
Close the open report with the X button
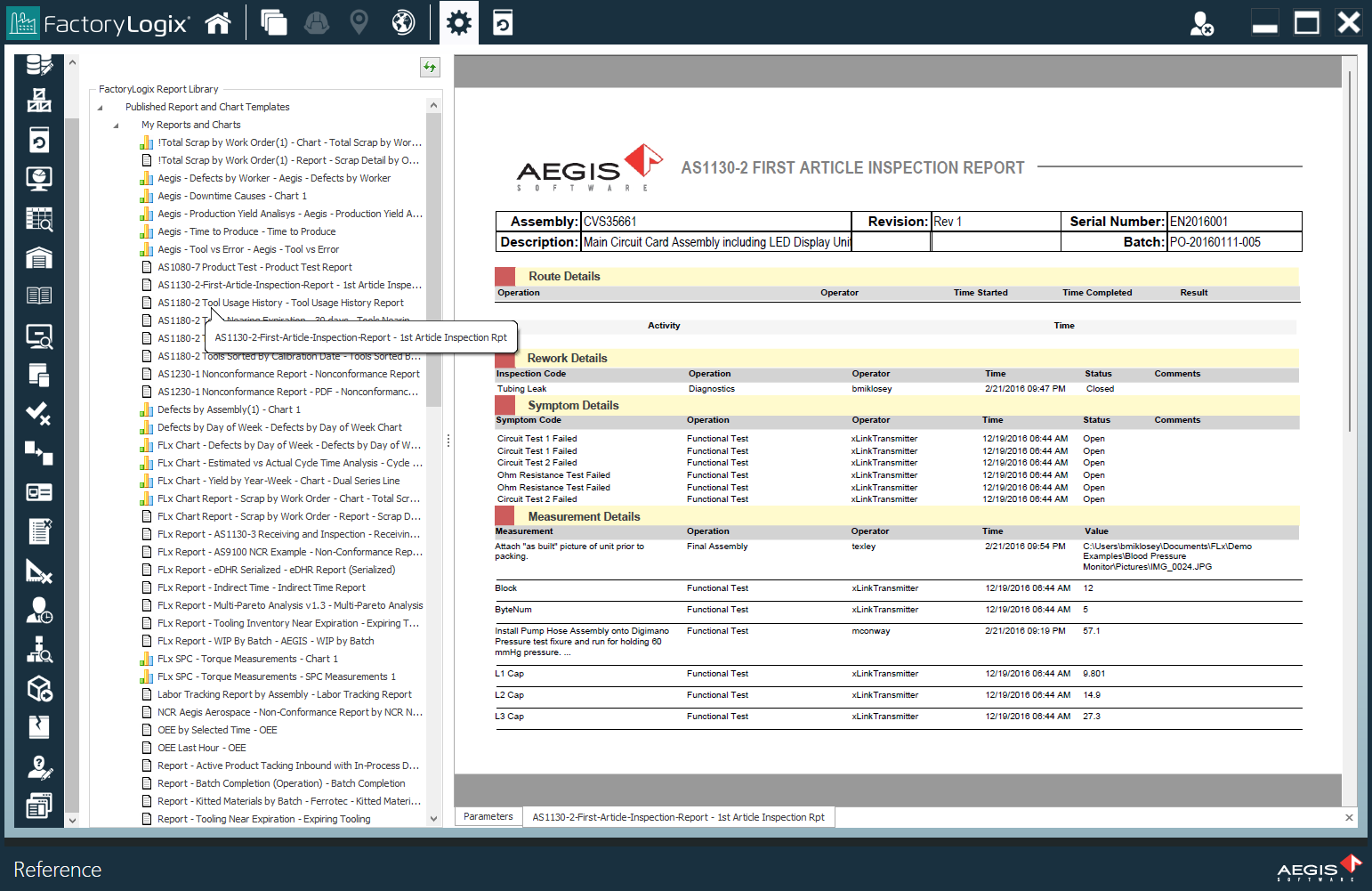1349,816
